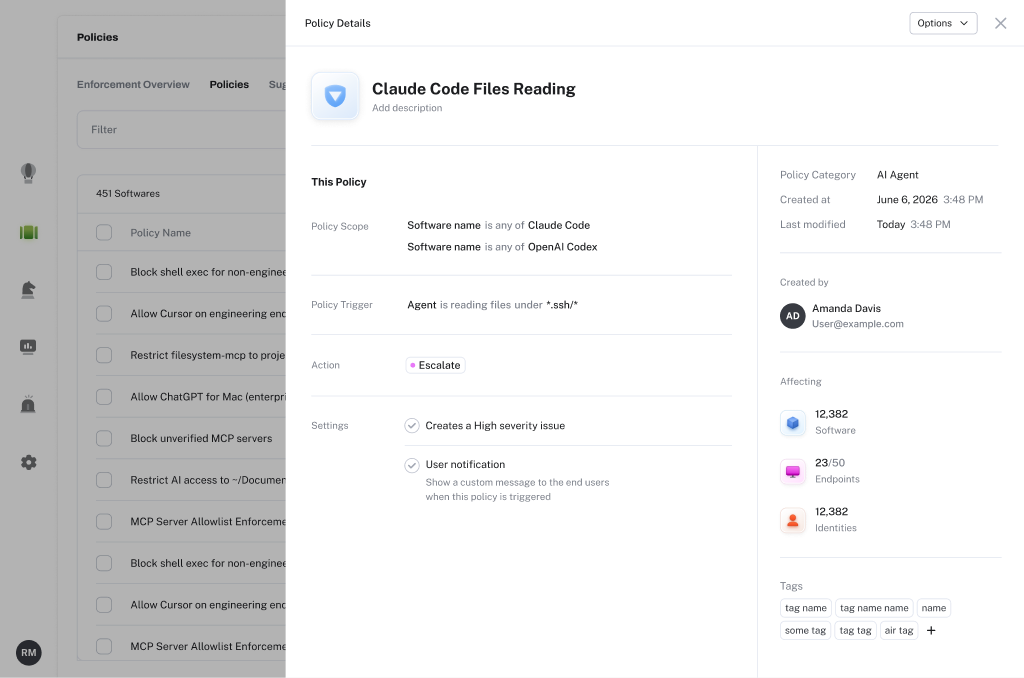The image size is (1024, 678).
Task: Expand the Options dropdown
Action: 943,23
